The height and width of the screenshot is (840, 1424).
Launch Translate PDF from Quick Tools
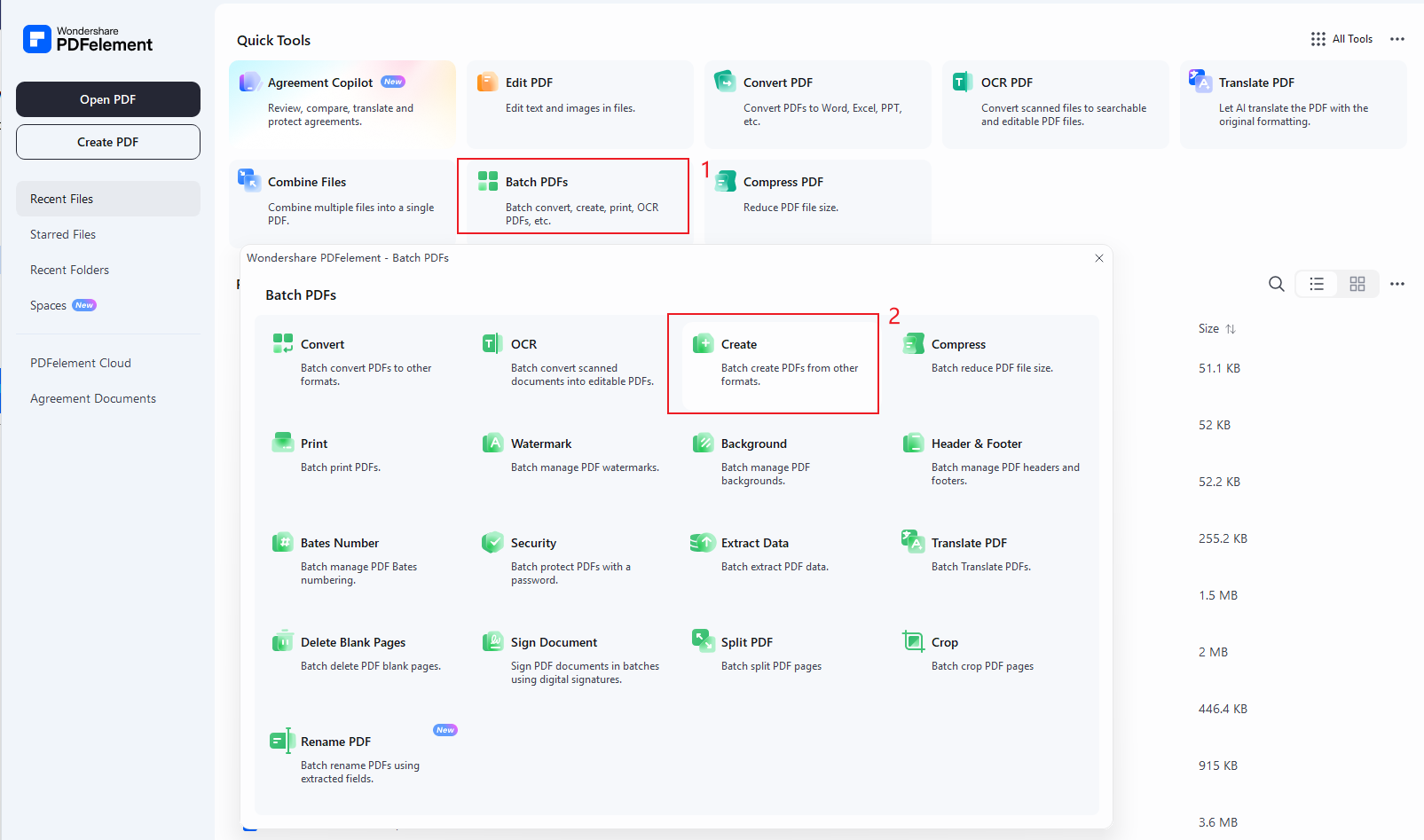pos(1294,104)
